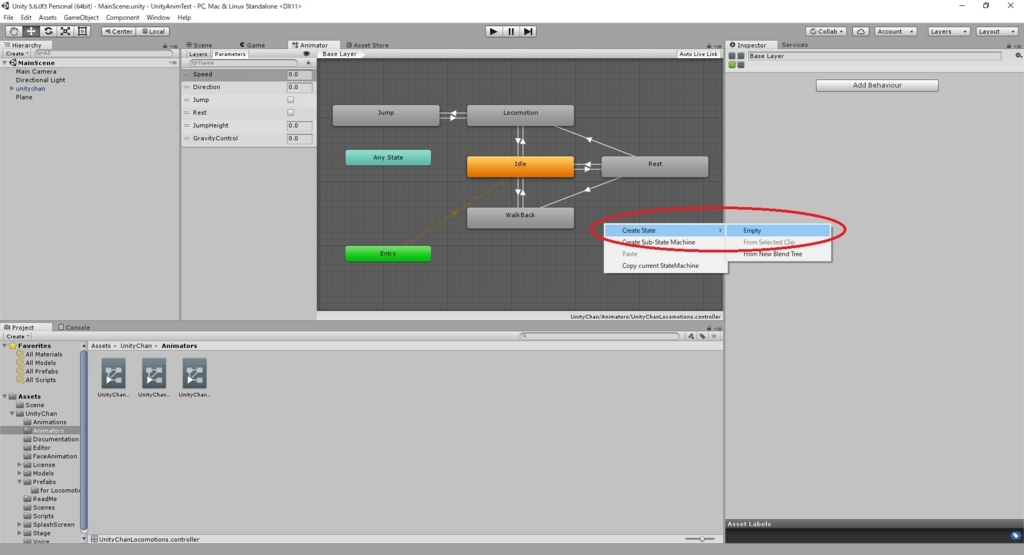Screen dimensions: 1024x555
Task: Open the GameObject menu
Action: [x=81, y=18]
